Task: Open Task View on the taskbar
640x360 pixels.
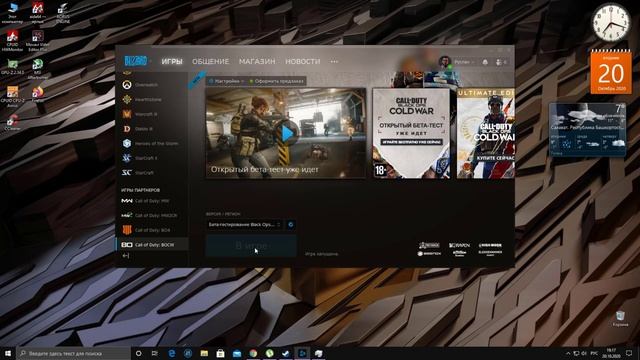Action: pos(155,353)
